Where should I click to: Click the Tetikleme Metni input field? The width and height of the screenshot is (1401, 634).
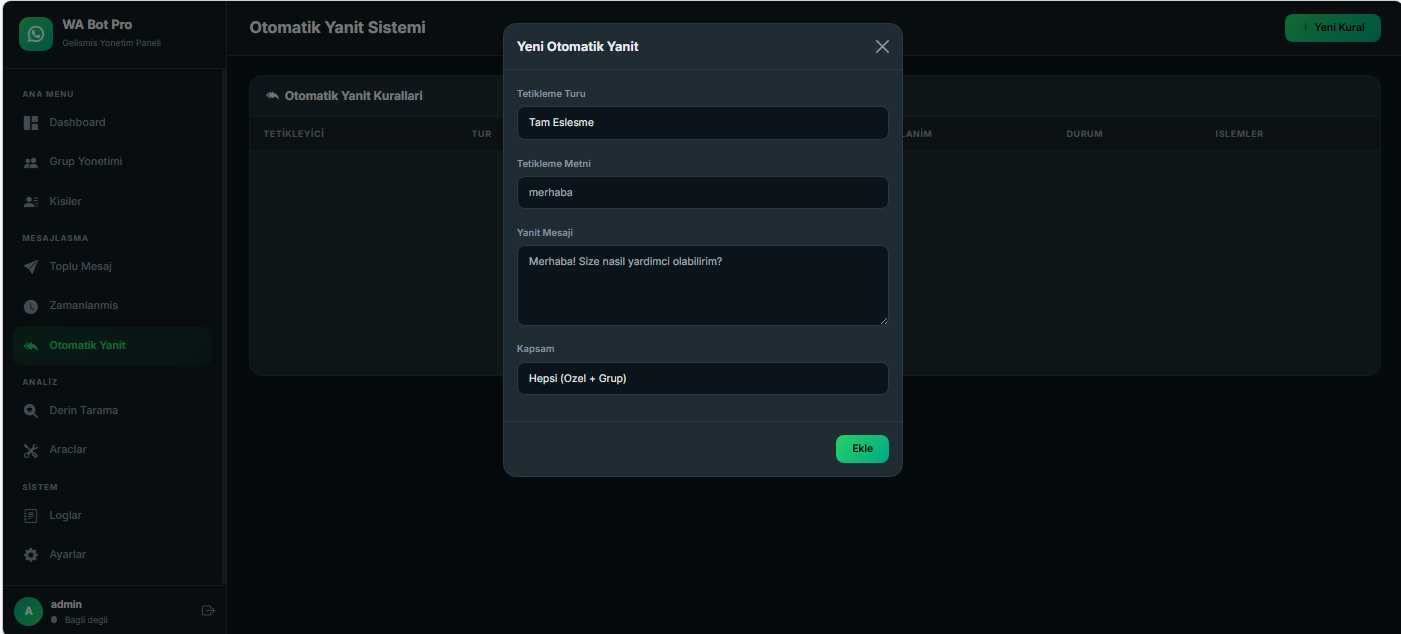click(702, 192)
